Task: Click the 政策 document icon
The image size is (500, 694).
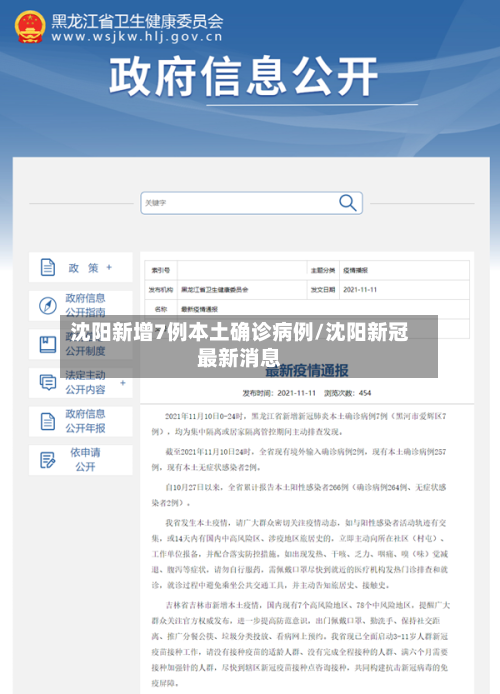Action: coord(48,267)
